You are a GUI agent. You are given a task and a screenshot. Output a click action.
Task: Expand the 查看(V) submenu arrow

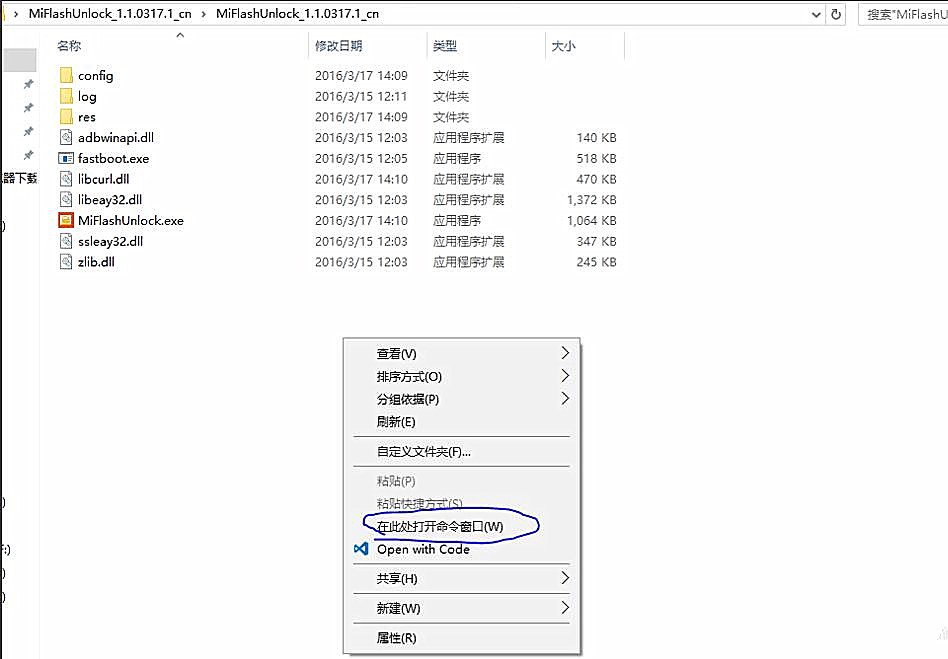coord(565,353)
